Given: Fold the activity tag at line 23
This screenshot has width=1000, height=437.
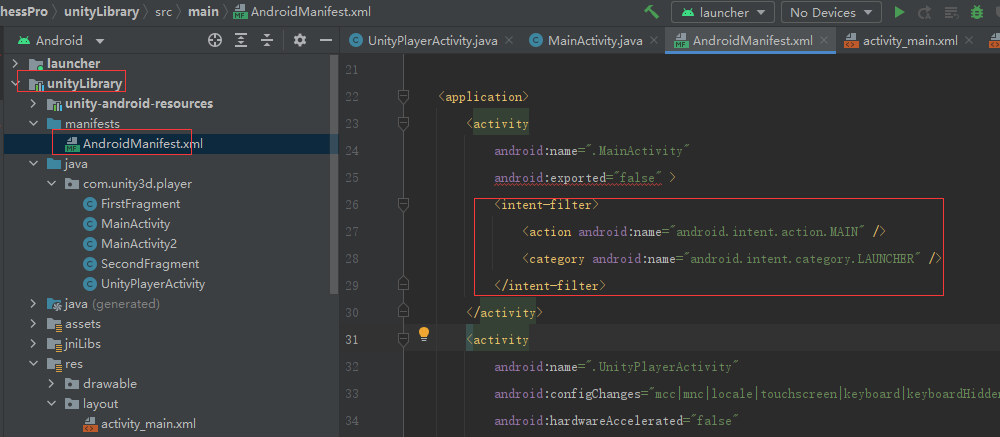Looking at the screenshot, I should pyautogui.click(x=402, y=123).
